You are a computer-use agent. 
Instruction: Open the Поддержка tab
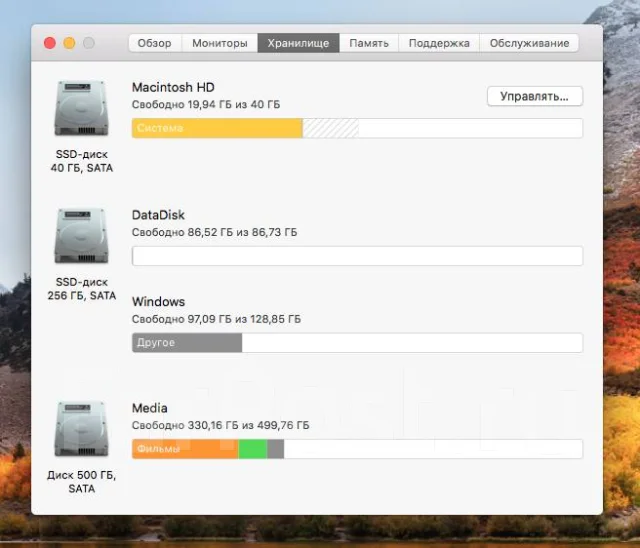439,43
